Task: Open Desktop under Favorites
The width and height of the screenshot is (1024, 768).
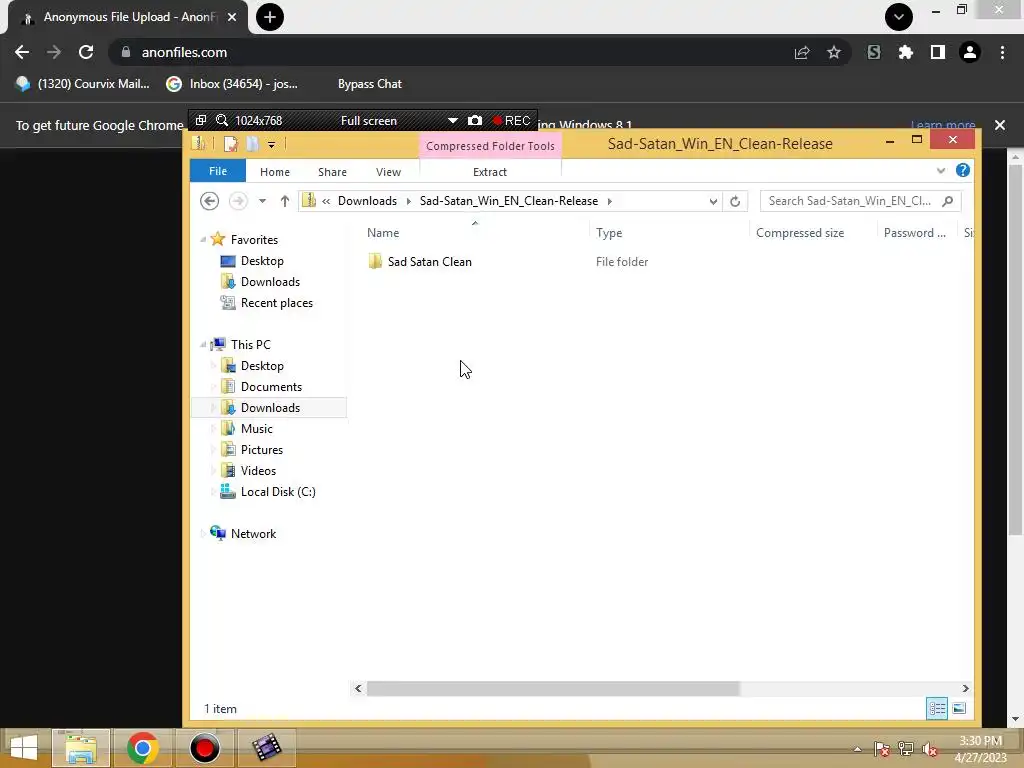Action: 262,261
